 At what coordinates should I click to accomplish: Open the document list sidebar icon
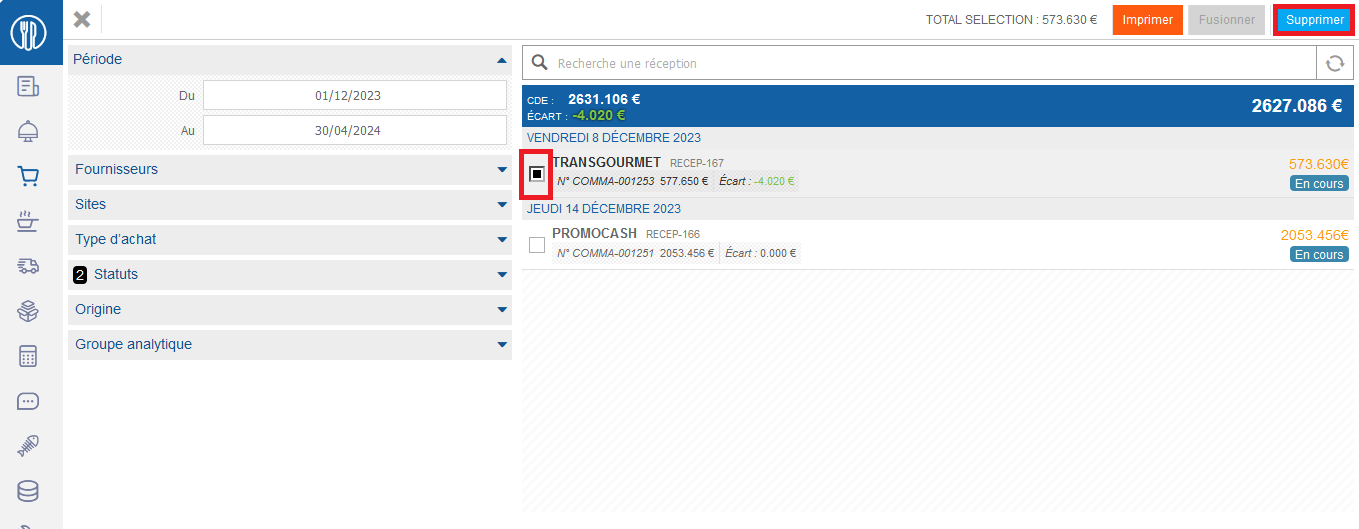tap(28, 86)
